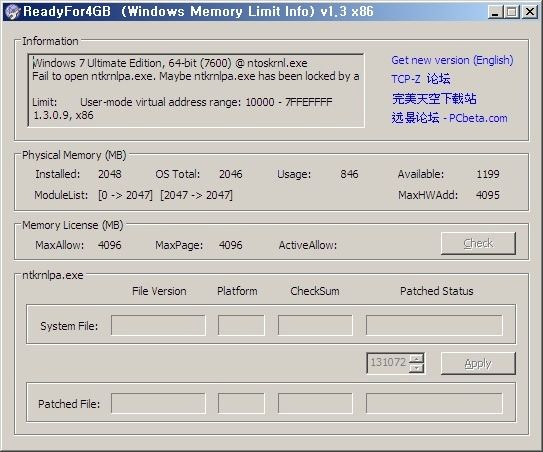Click the System File CheckSum field
The height and width of the screenshot is (452, 543).
pos(315,325)
